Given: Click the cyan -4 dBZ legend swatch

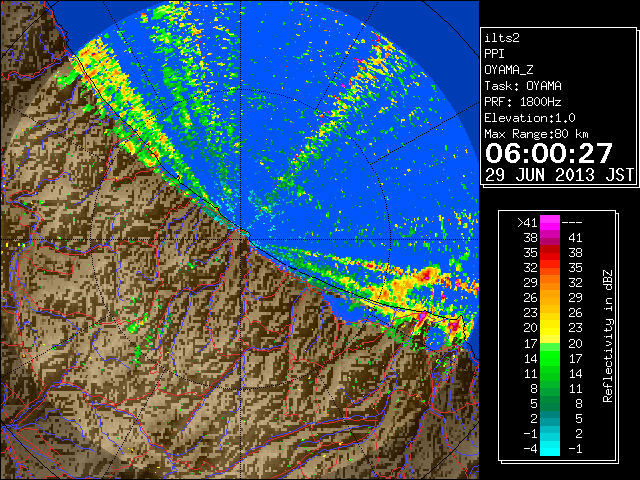Looking at the screenshot, I should coord(550,449).
